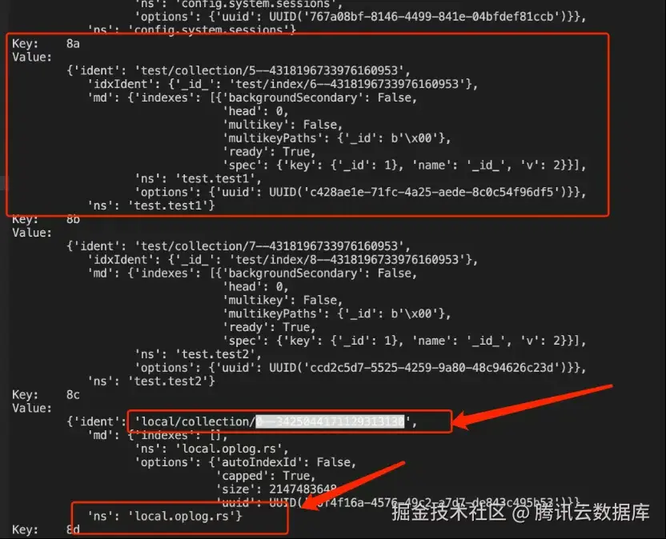Click the 'local/collection/' text in the red box
Image resolution: width=666 pixels, height=539 pixels.
click(x=195, y=422)
